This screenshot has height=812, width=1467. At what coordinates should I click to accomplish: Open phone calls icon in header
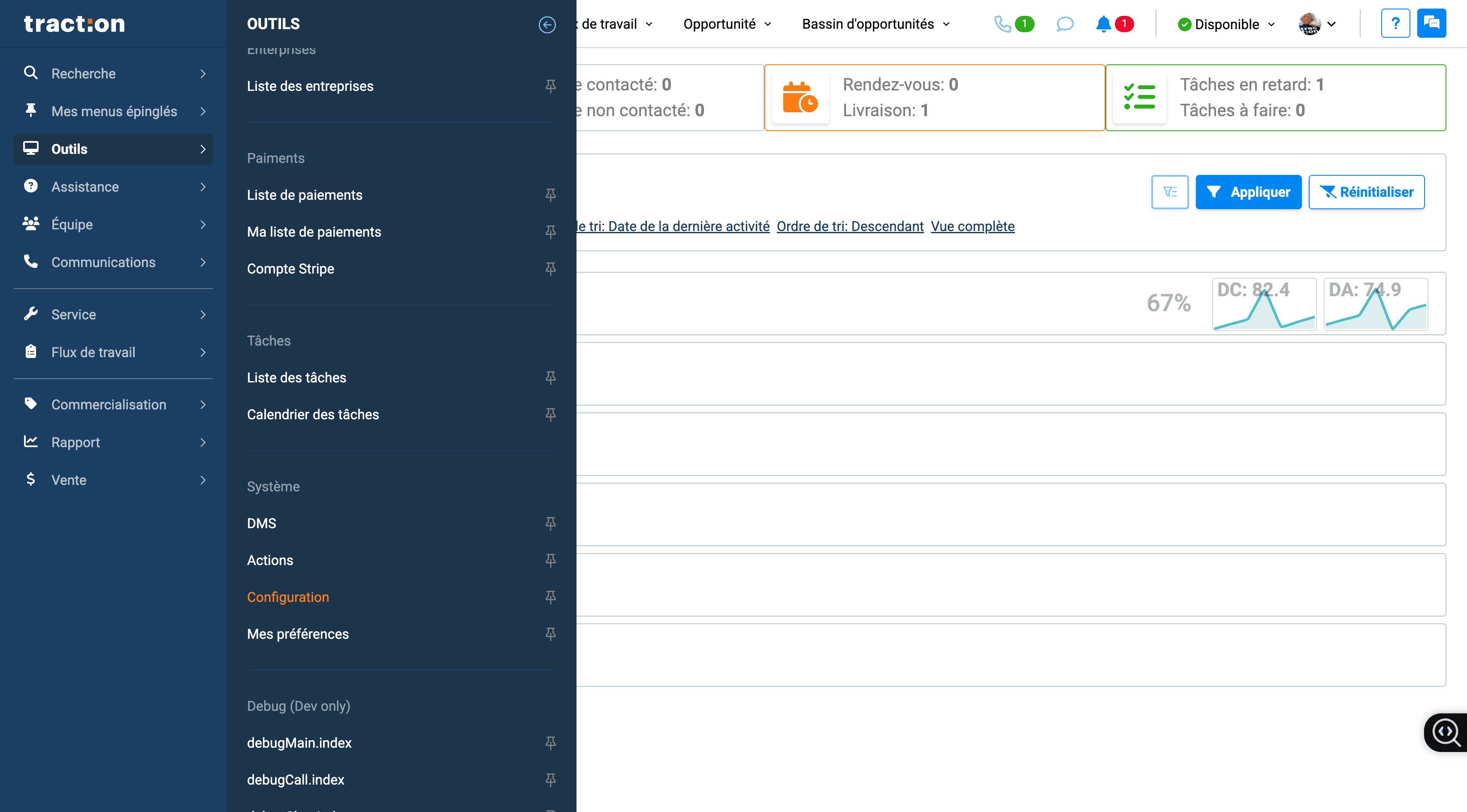click(1002, 24)
